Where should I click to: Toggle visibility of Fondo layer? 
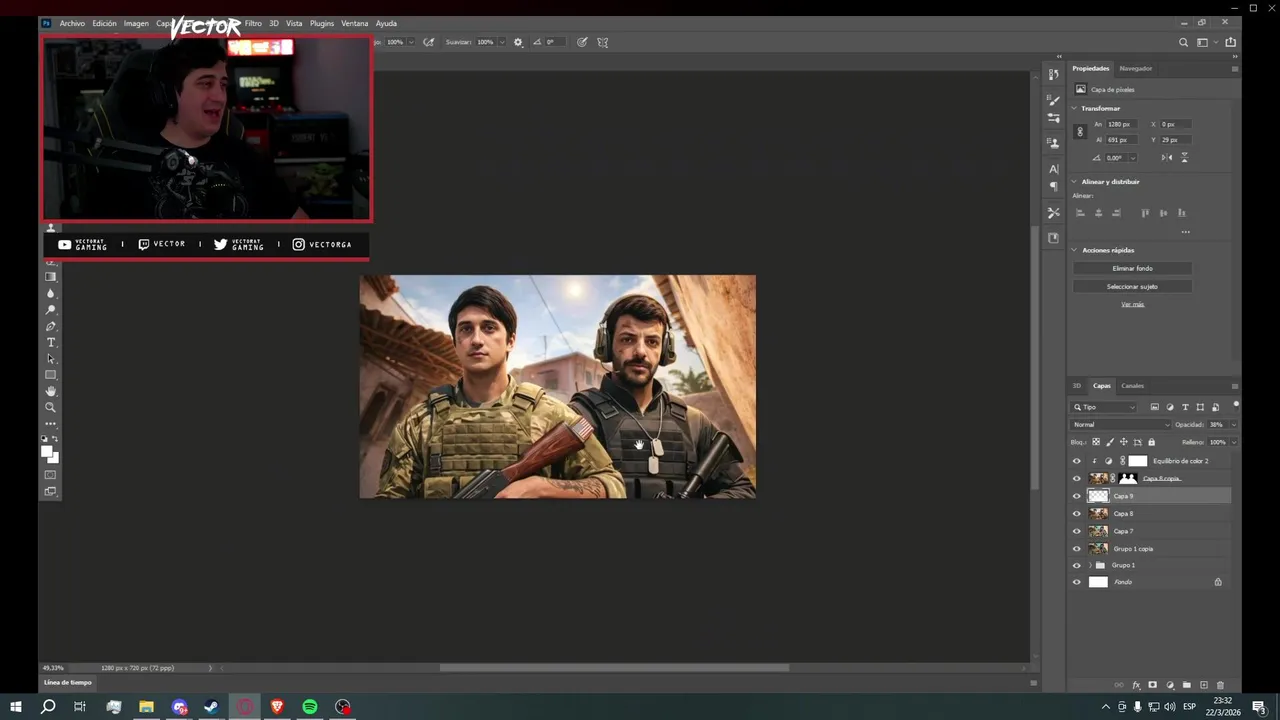(1077, 582)
